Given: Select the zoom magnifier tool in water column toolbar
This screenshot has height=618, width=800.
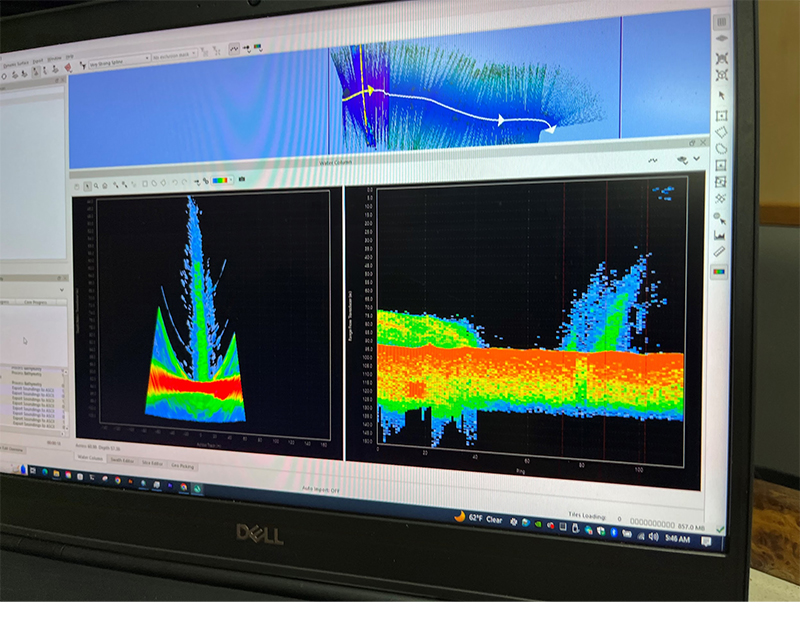Looking at the screenshot, I should point(96,186).
